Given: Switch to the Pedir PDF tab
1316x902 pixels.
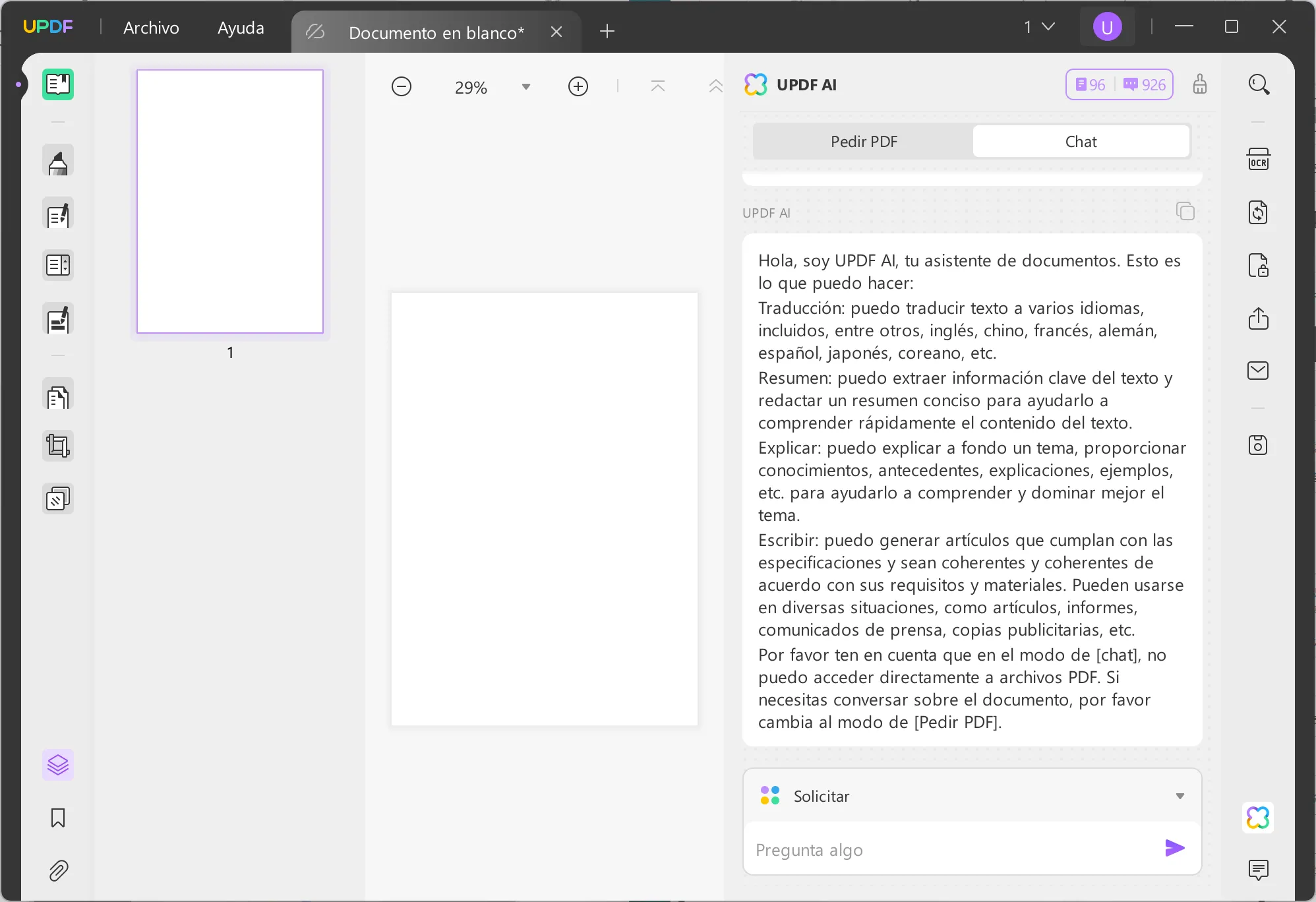Looking at the screenshot, I should pyautogui.click(x=864, y=141).
